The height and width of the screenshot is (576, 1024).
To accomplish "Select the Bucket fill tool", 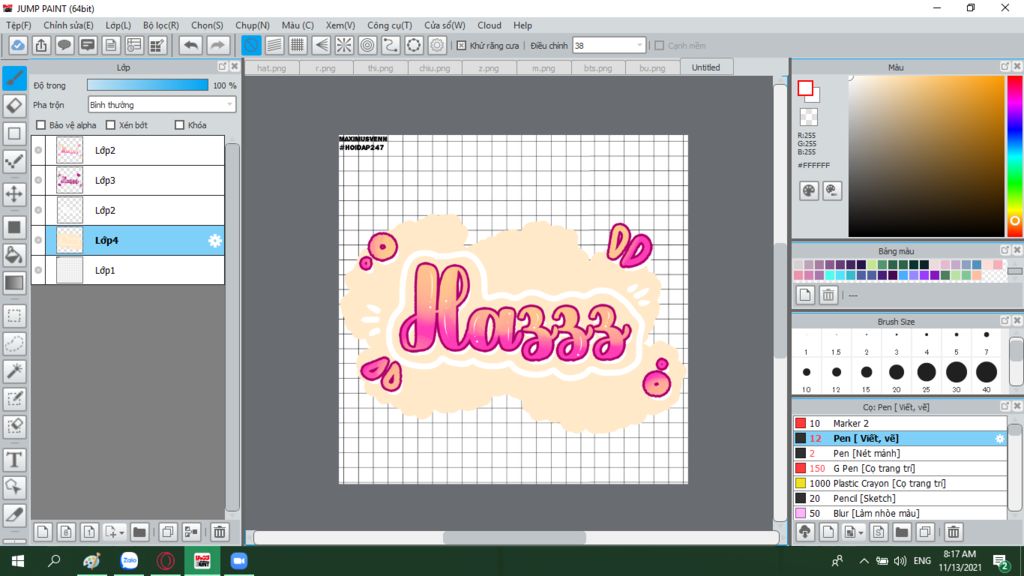I will tap(14, 255).
